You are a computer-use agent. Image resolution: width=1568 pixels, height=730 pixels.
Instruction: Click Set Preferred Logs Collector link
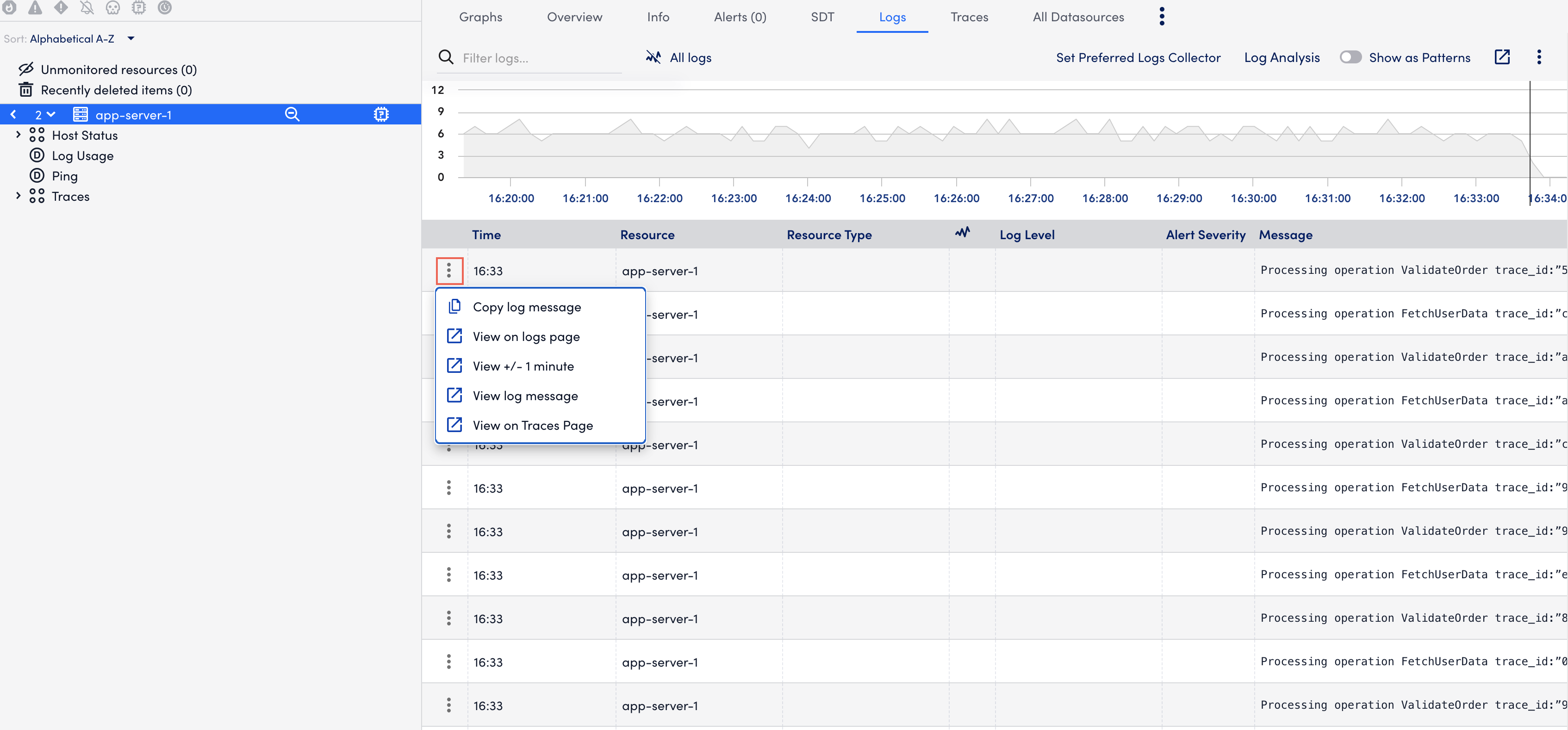1138,58
